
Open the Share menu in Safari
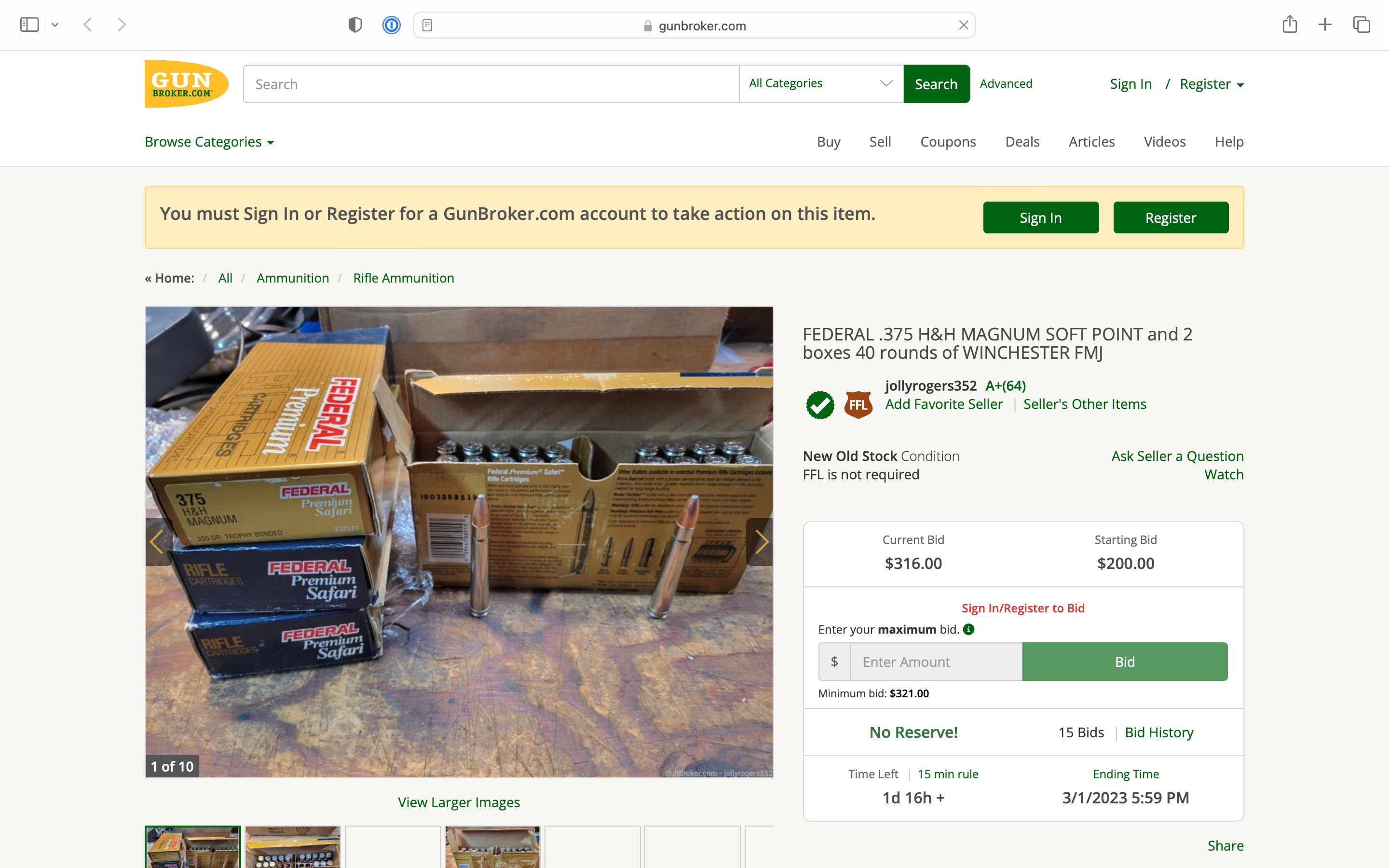[1290, 24]
